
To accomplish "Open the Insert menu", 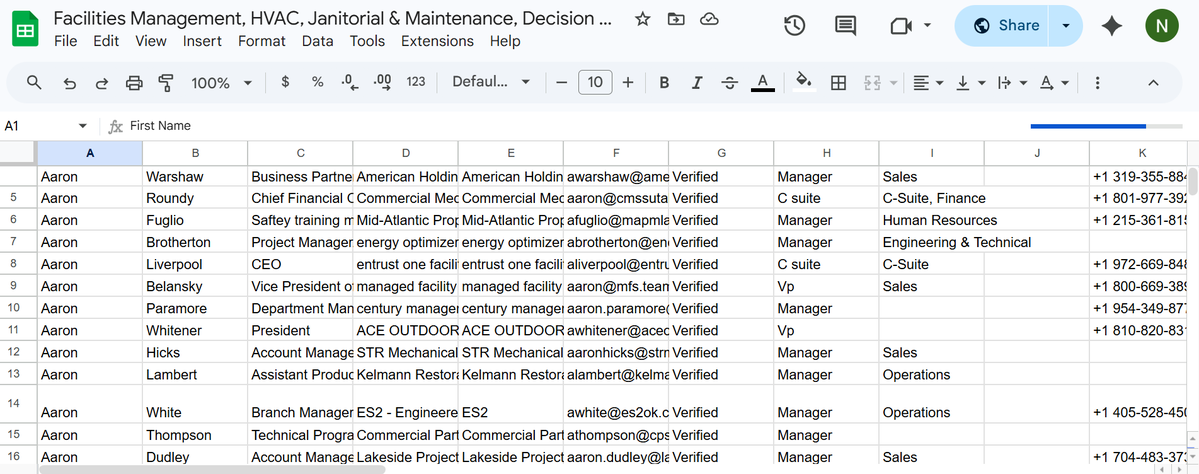I will [x=202, y=41].
